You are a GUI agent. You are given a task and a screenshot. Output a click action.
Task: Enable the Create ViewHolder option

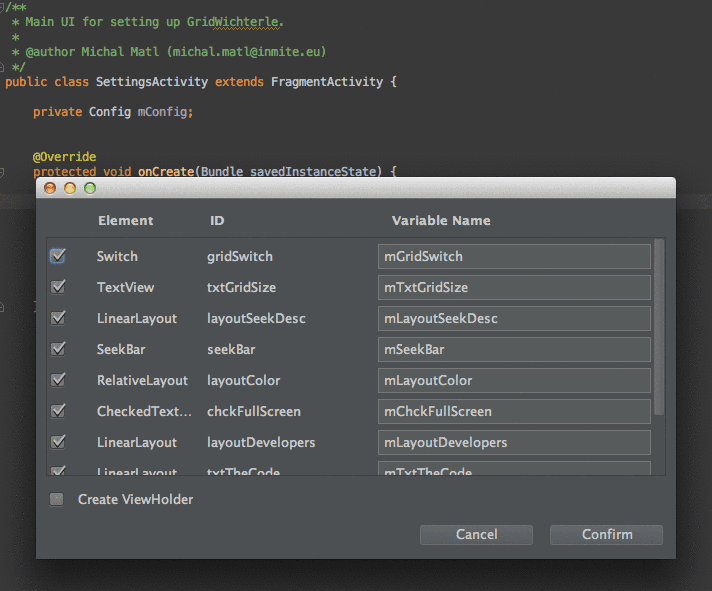pyautogui.click(x=57, y=499)
